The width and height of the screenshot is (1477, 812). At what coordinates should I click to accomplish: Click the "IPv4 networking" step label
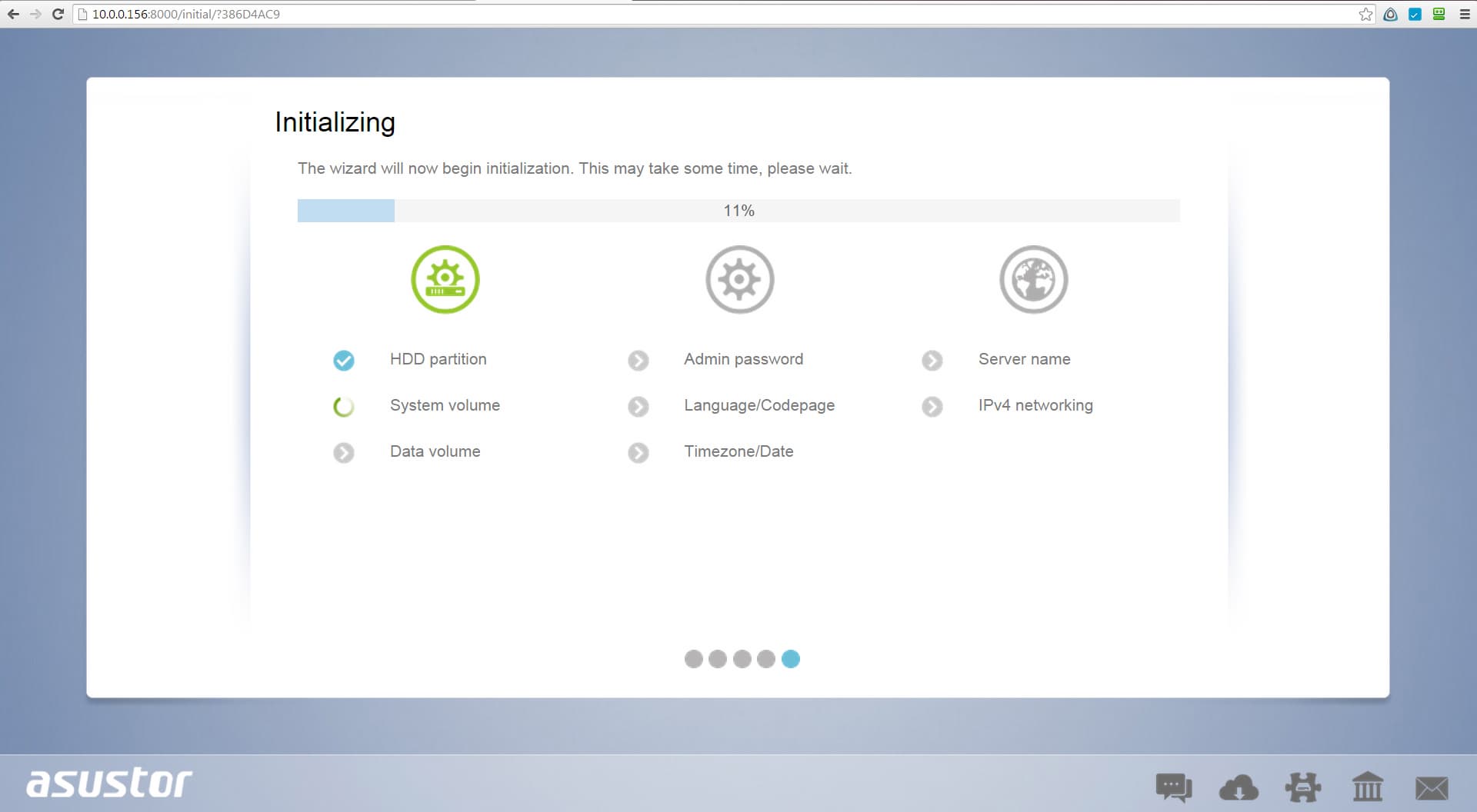tap(1035, 405)
